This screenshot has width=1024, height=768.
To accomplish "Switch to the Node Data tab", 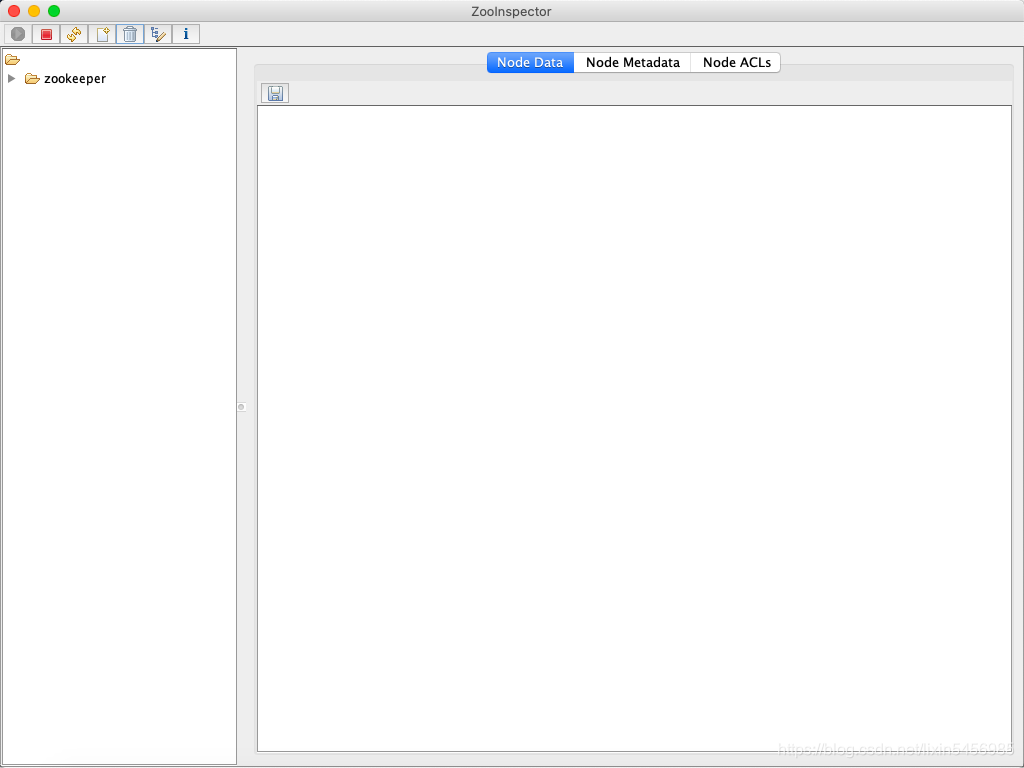I will tap(530, 63).
